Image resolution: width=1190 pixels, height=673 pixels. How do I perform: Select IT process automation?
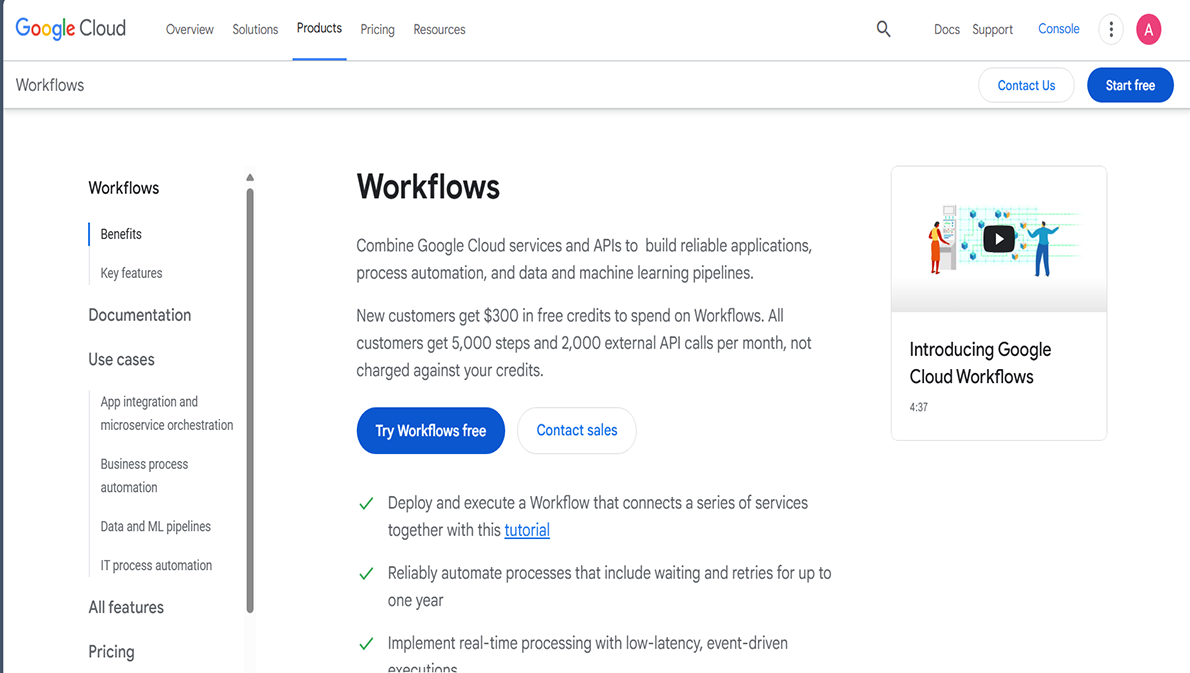coord(156,565)
